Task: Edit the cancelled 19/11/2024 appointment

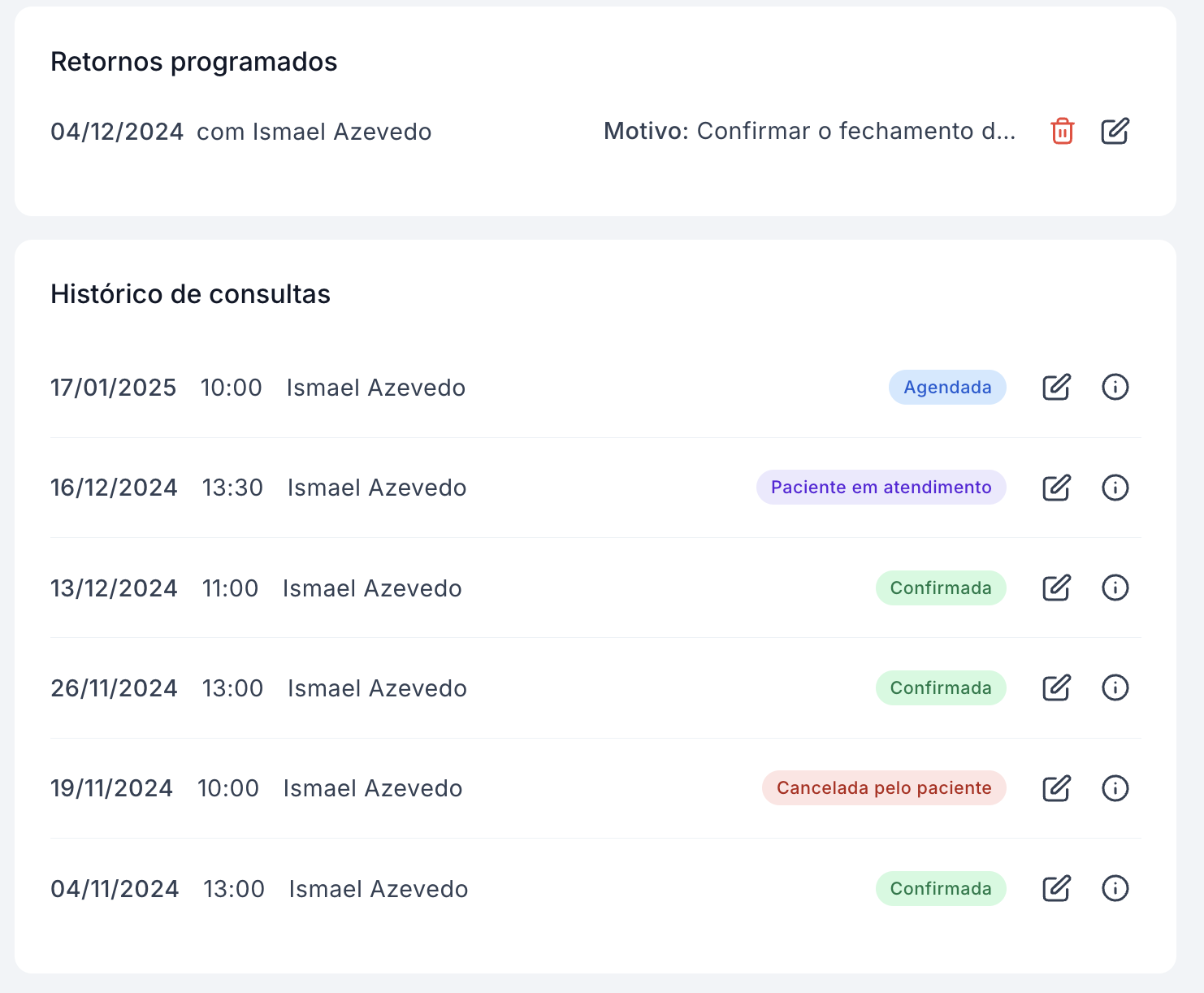Action: (1056, 788)
